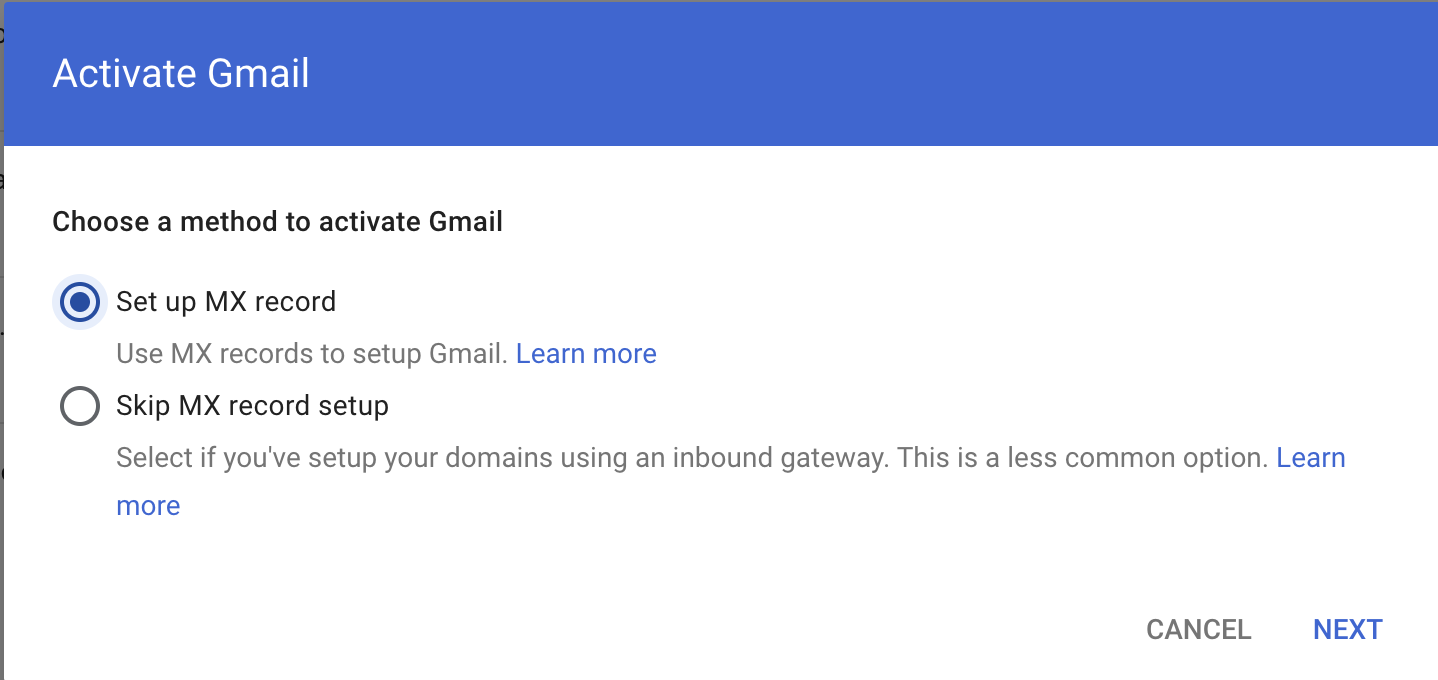Screen dimensions: 1438x680
Task: Choose the MX records activation method
Action: [80, 301]
